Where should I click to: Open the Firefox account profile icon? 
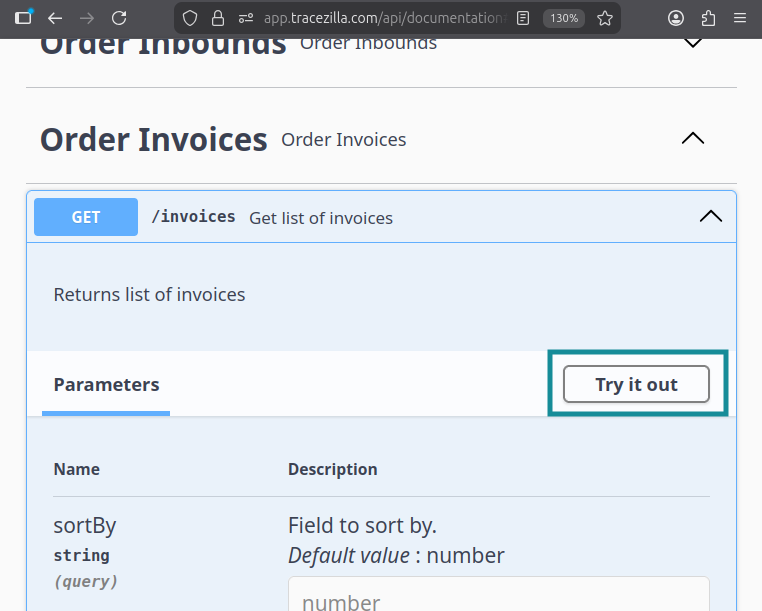tap(677, 18)
